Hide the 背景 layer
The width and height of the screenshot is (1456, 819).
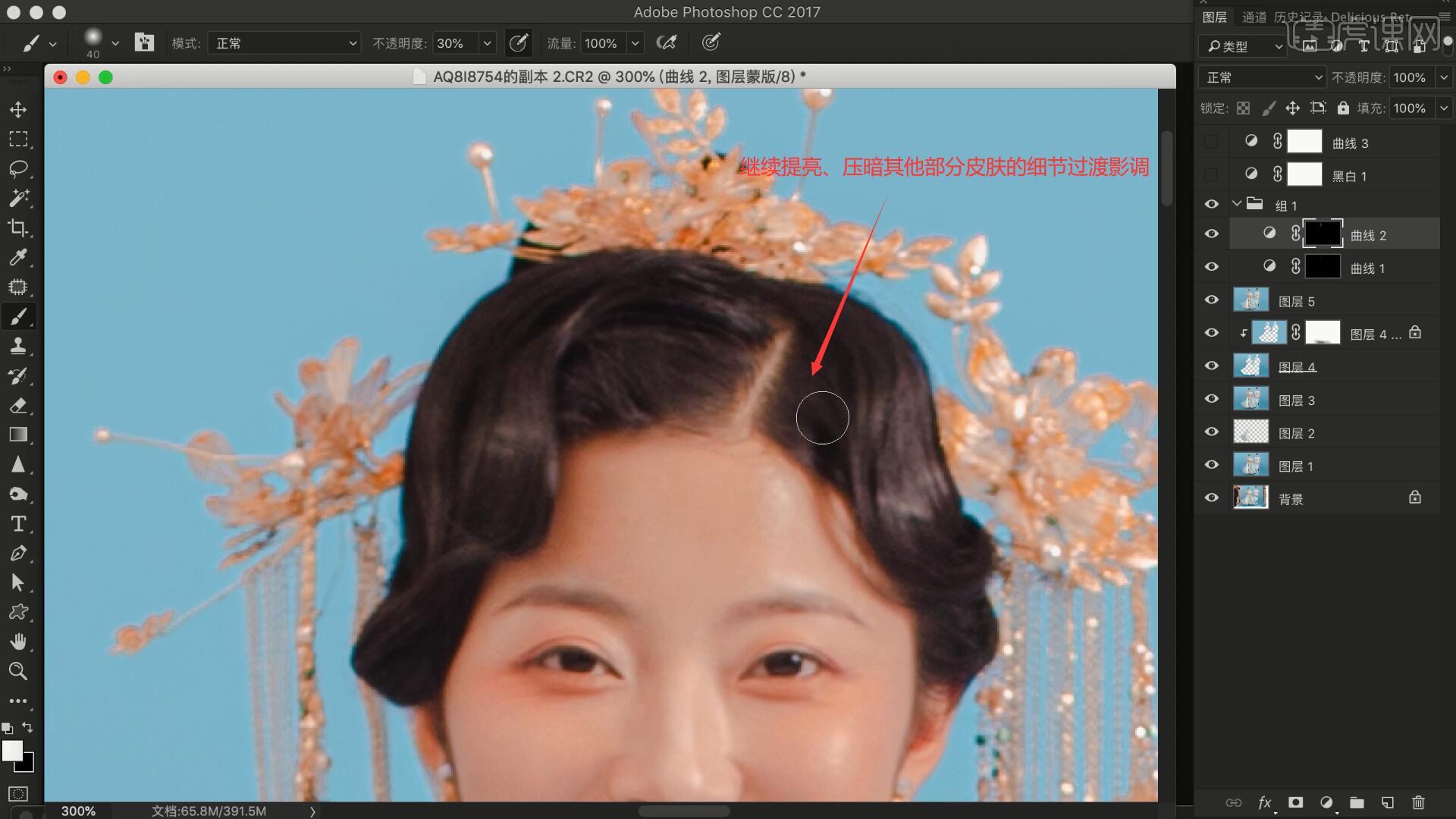pyautogui.click(x=1211, y=498)
